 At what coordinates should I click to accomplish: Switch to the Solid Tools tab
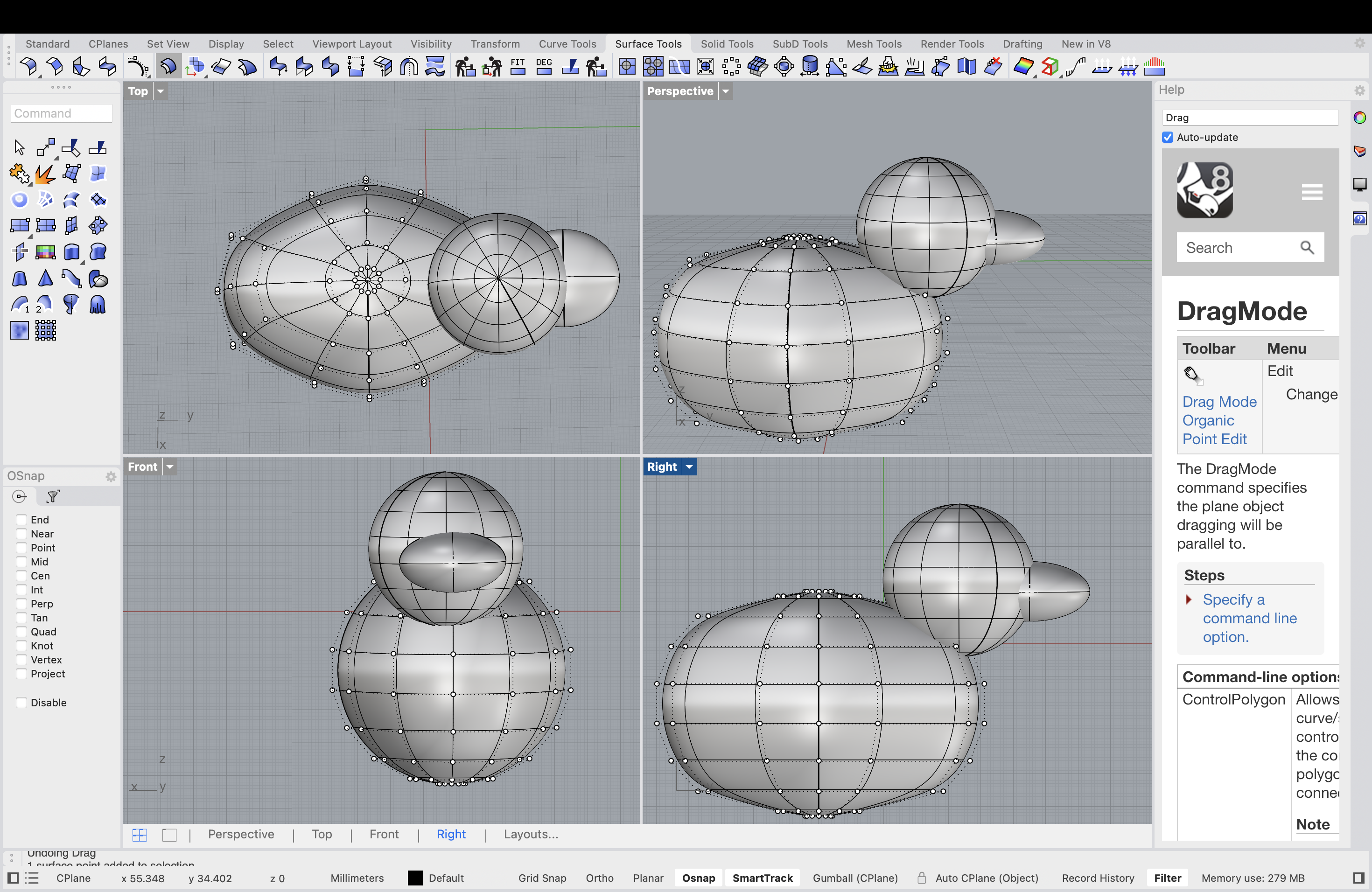[727, 44]
